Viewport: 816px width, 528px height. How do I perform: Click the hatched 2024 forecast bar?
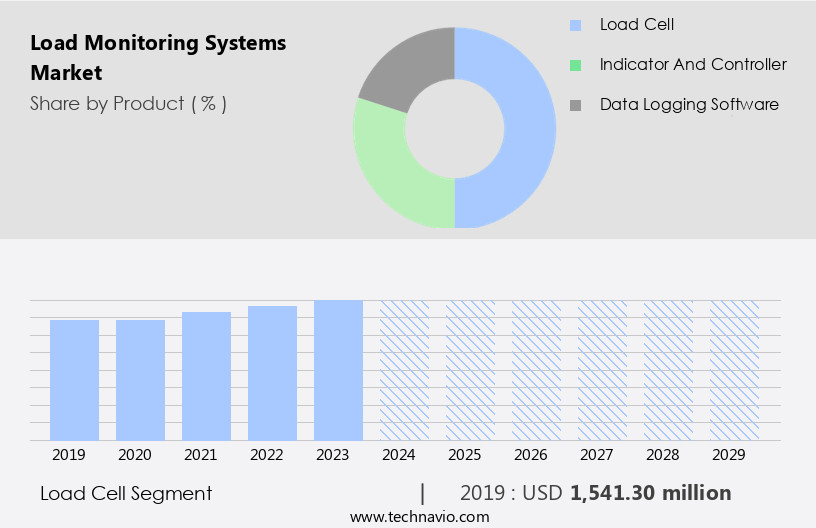tap(404, 370)
